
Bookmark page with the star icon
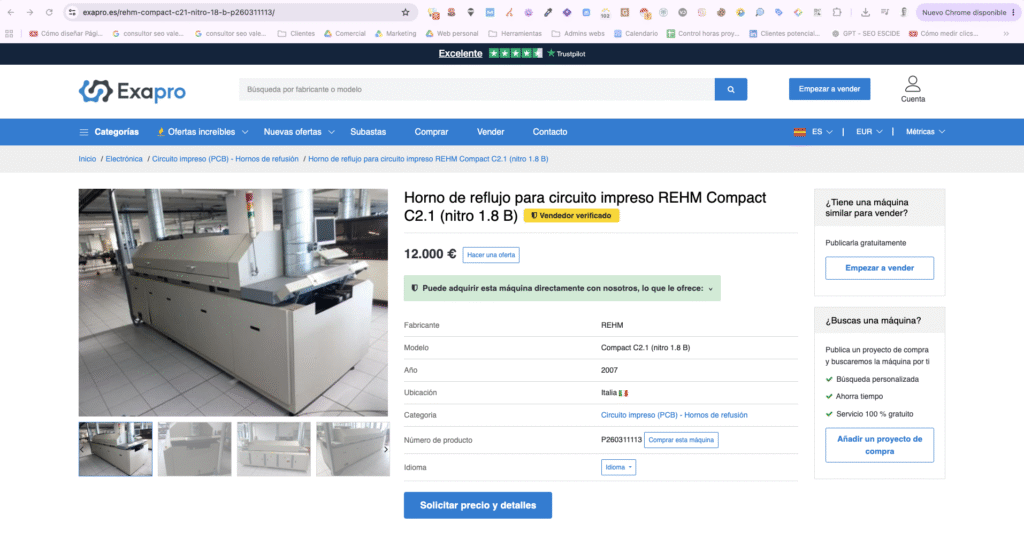point(406,12)
